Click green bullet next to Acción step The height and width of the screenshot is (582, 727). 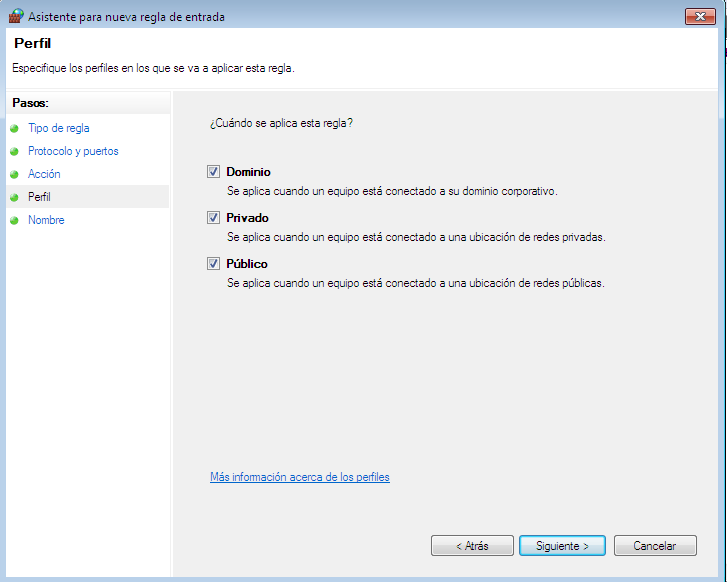14,175
